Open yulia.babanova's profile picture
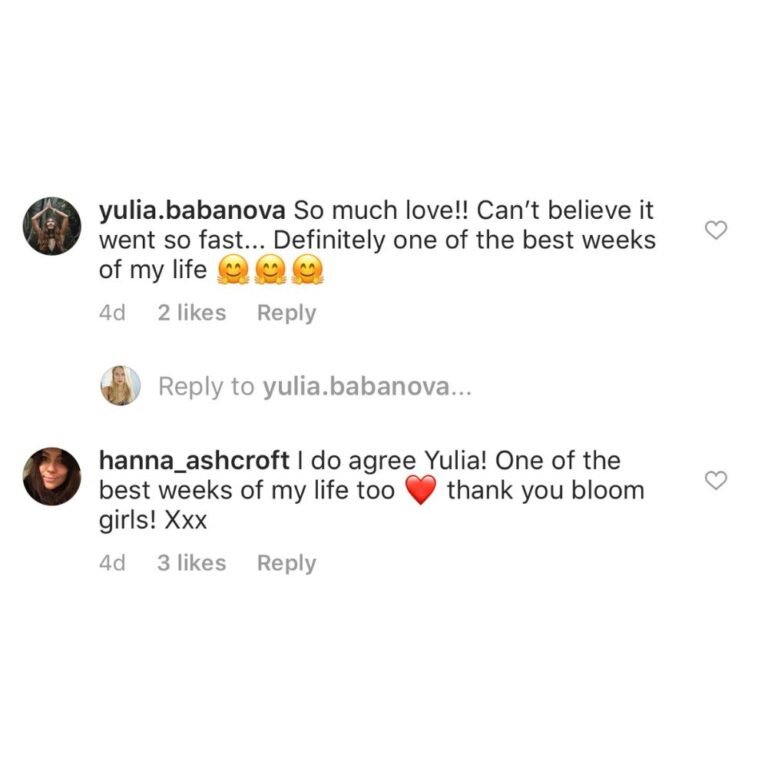 [x=52, y=226]
